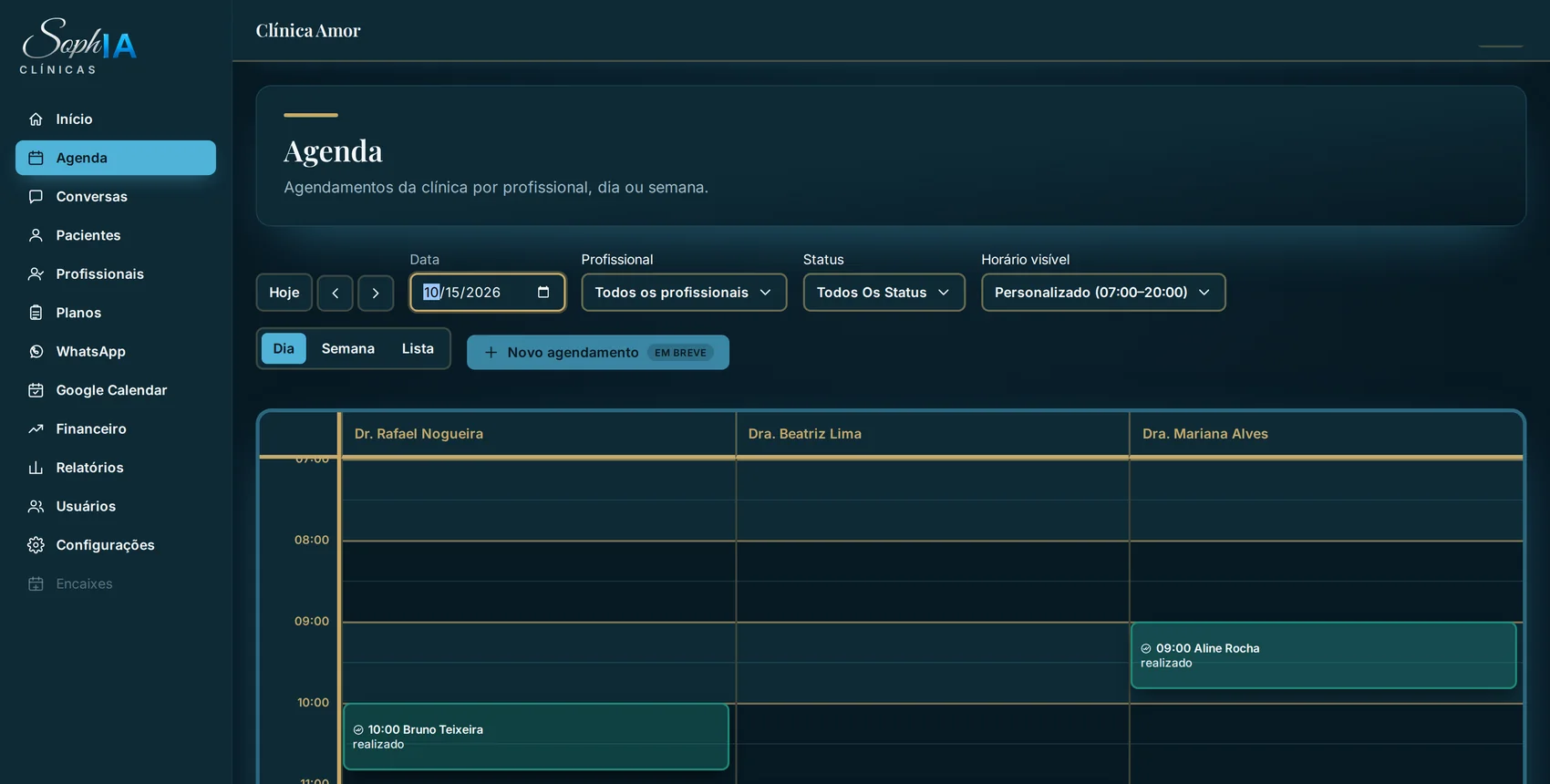Click the 08:00 time label
The width and height of the screenshot is (1550, 784).
(312, 540)
